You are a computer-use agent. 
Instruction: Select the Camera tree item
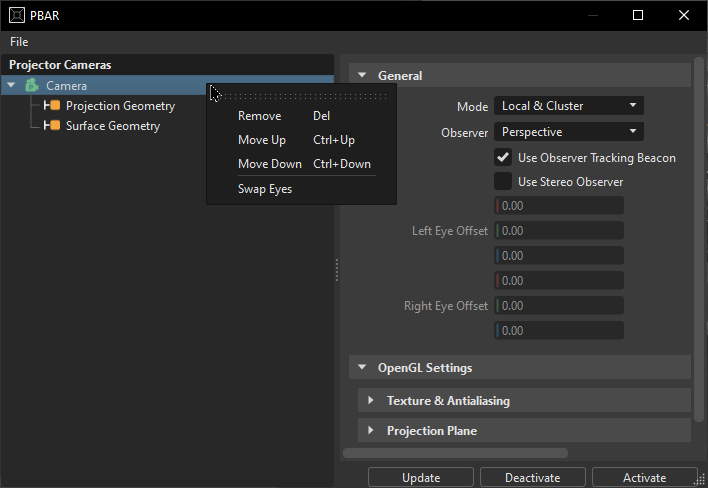[168, 85]
